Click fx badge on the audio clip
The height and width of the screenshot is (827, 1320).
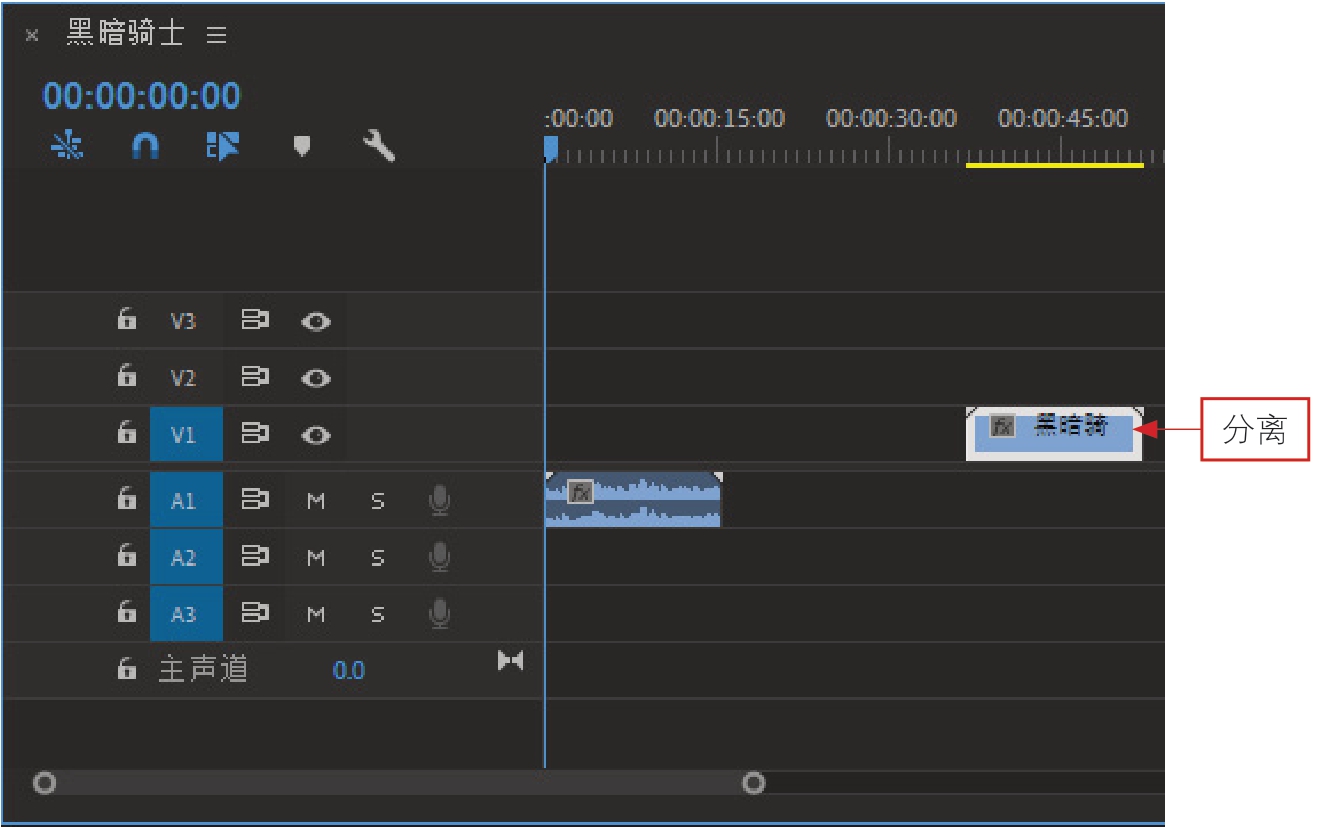580,491
